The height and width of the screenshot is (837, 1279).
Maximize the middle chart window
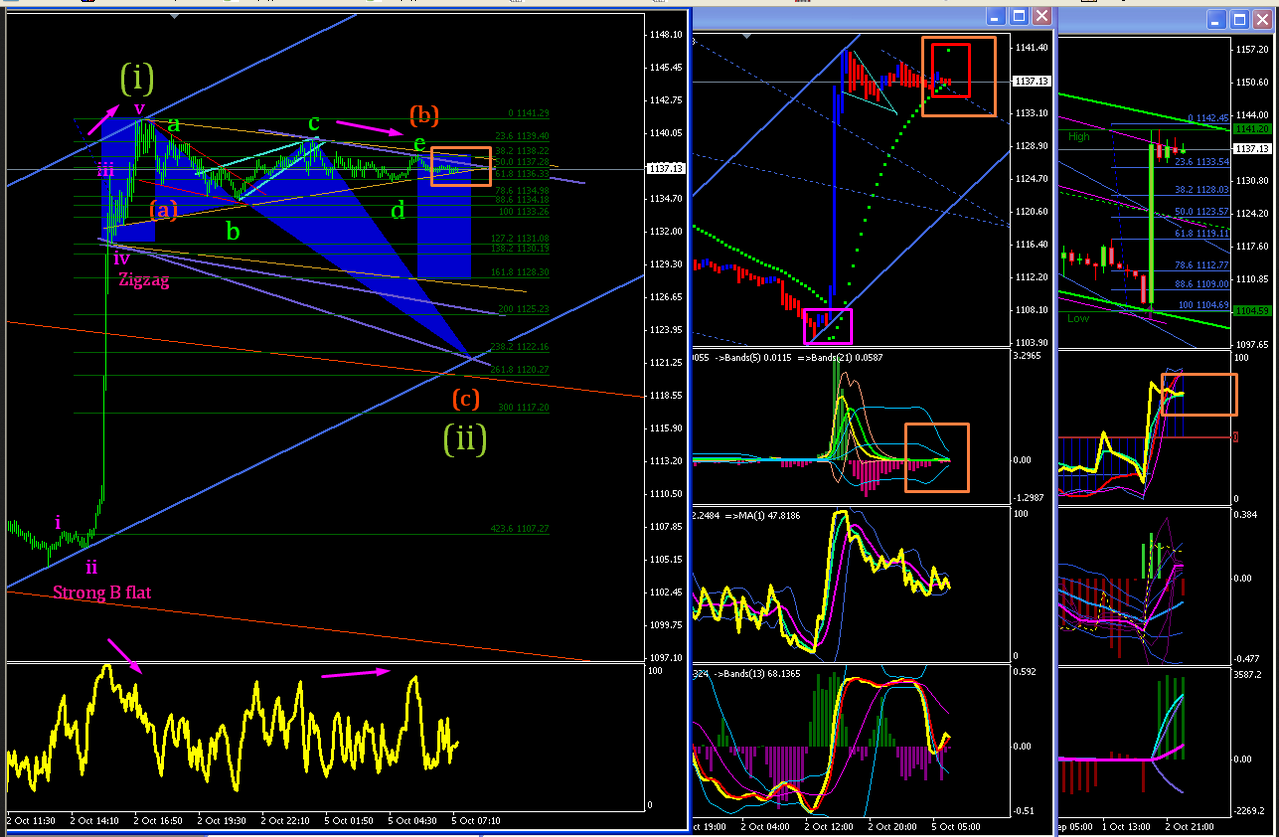click(x=1019, y=17)
